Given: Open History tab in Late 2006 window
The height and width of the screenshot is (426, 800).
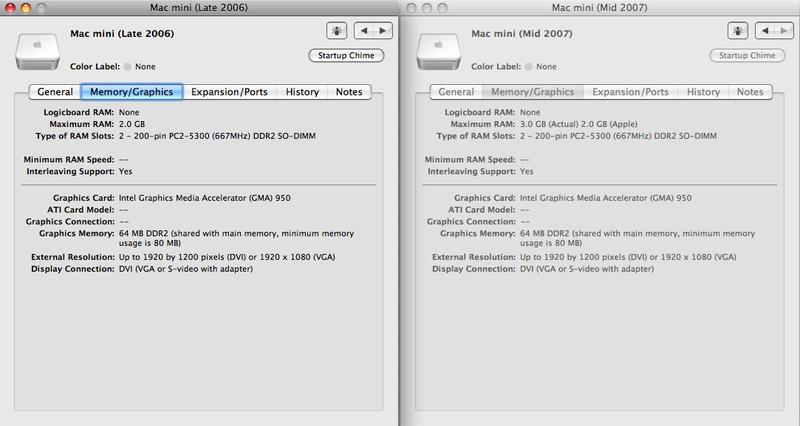Looking at the screenshot, I should pyautogui.click(x=302, y=92).
